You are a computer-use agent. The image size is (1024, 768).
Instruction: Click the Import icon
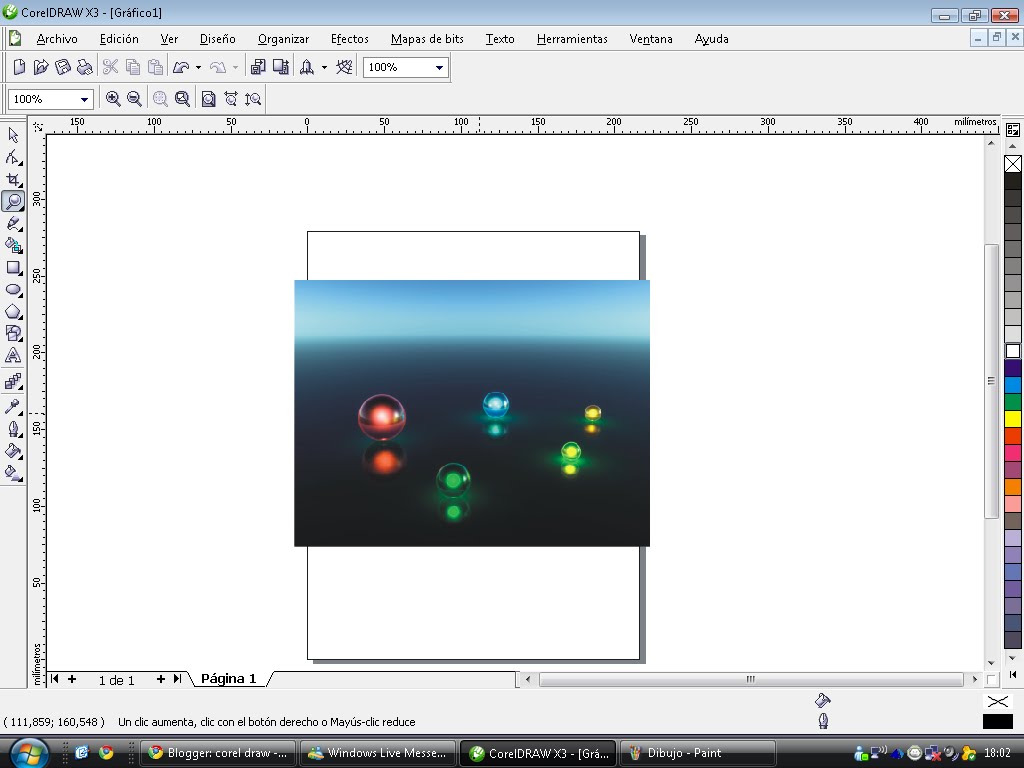click(258, 67)
